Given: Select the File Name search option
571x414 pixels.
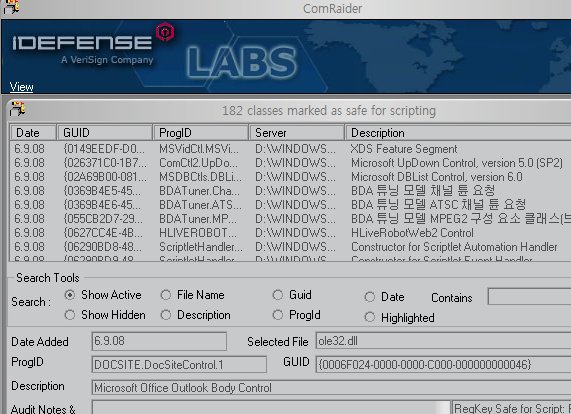Looking at the screenshot, I should click(x=166, y=295).
